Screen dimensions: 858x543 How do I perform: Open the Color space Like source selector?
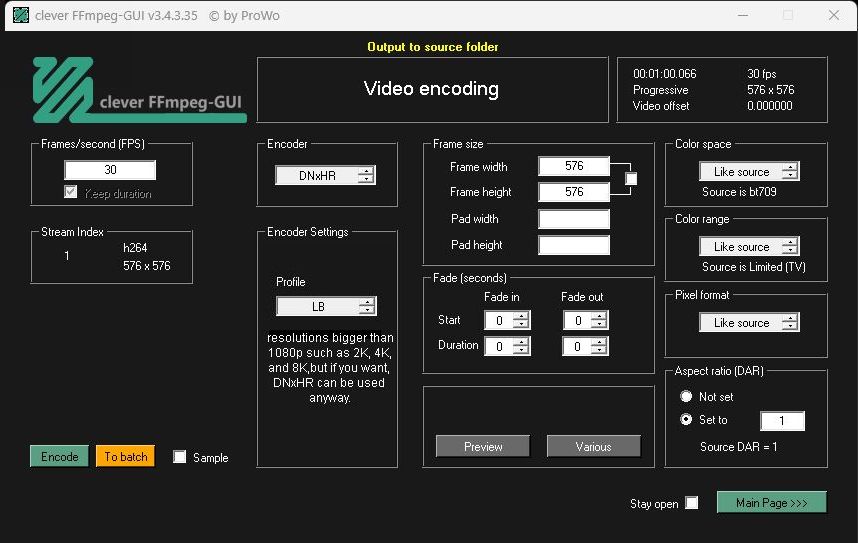click(749, 171)
